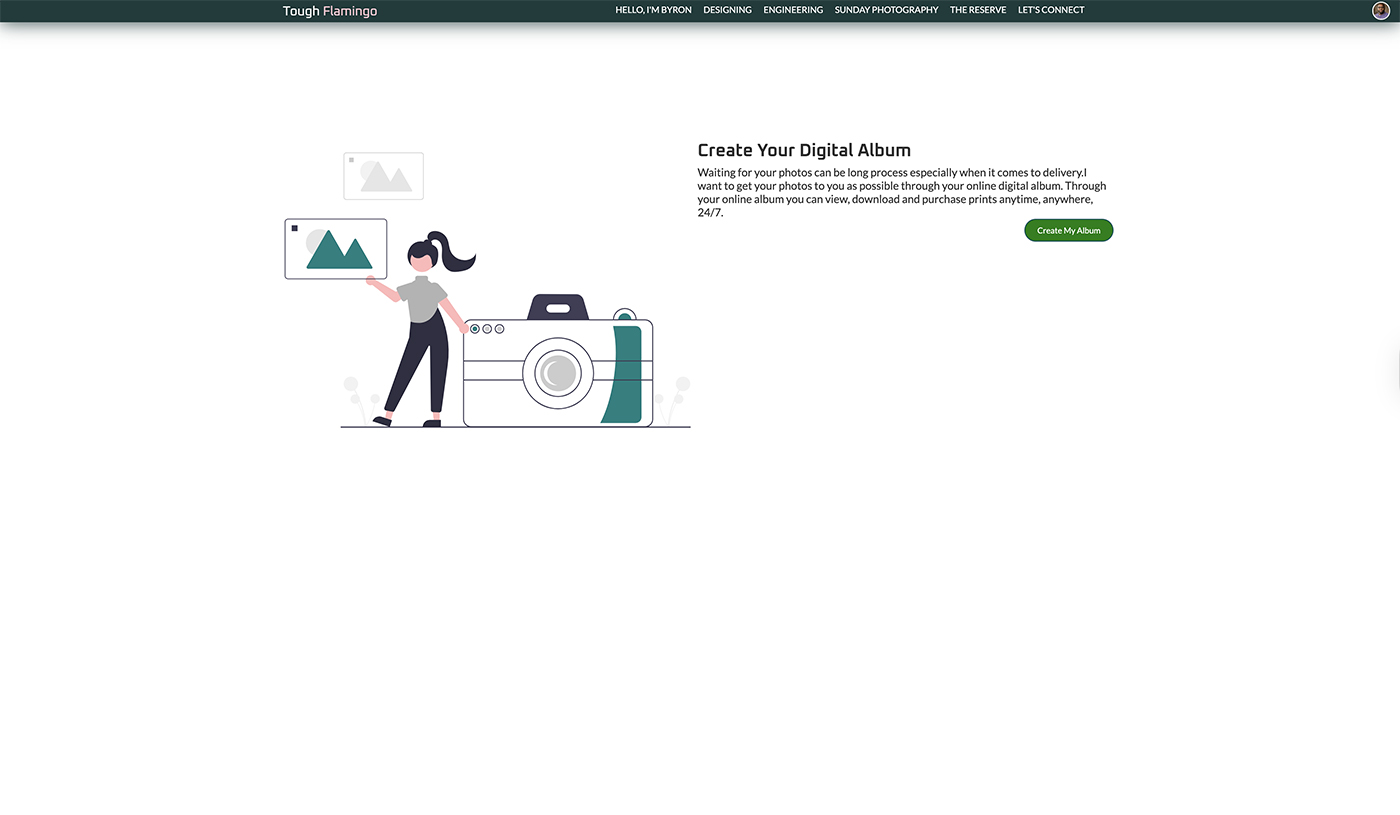Click the teal mountain picture card
The height and width of the screenshot is (815, 1400).
tap(336, 249)
